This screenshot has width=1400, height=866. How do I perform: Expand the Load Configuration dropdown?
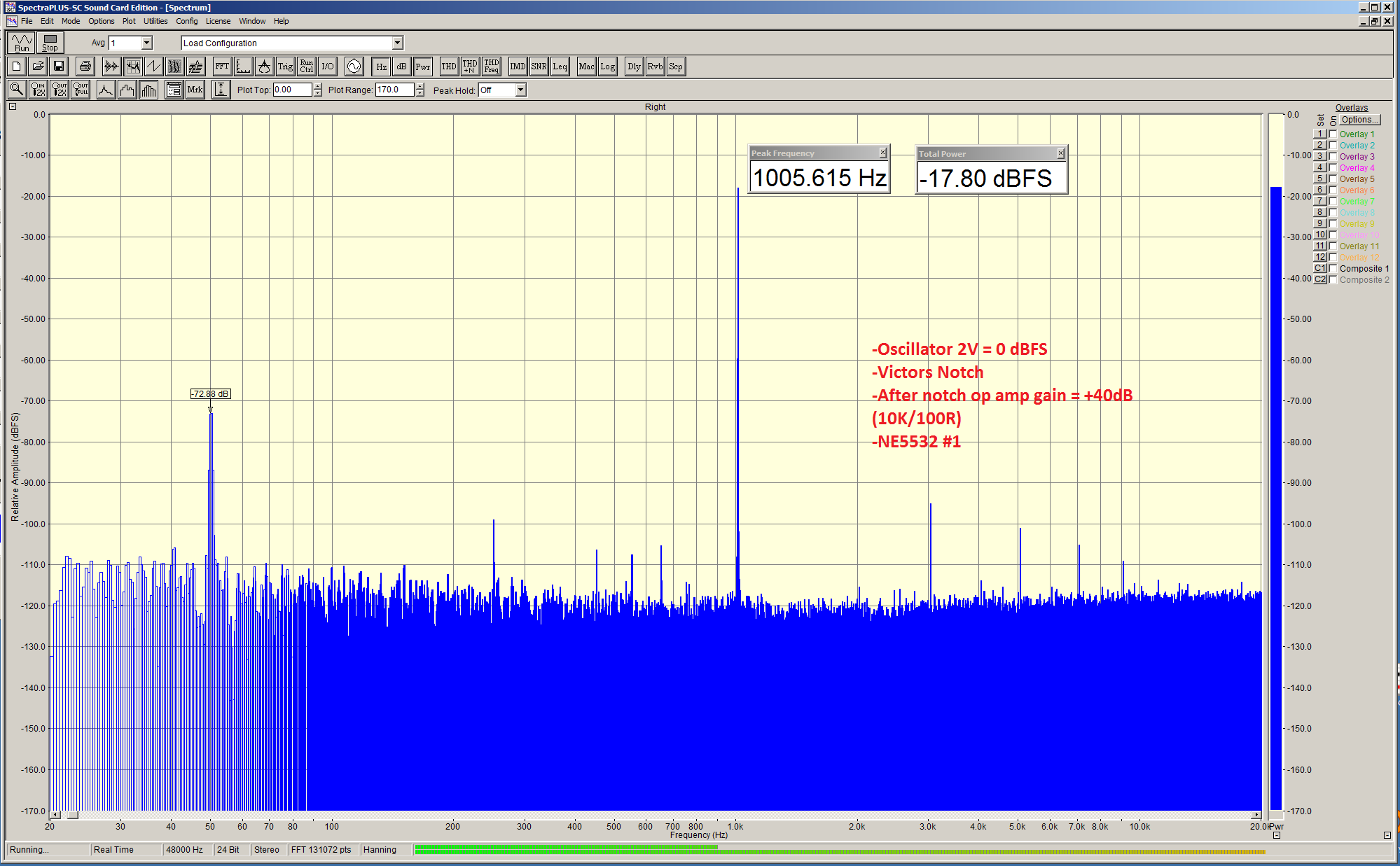coord(398,43)
